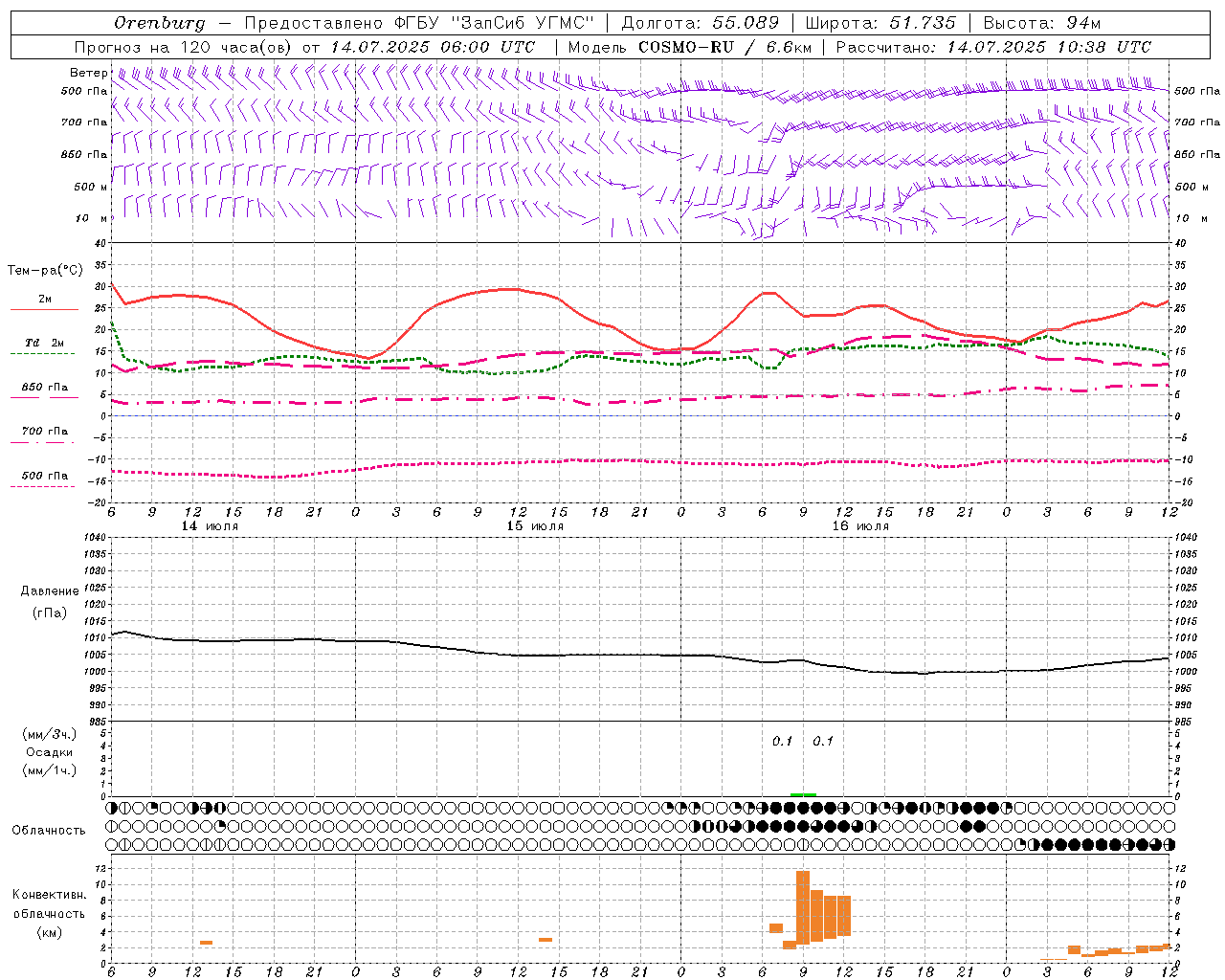Click the 'Тем-ра(°C)' temperature label
Image resolution: width=1225 pixels, height=980 pixels.
tap(45, 271)
